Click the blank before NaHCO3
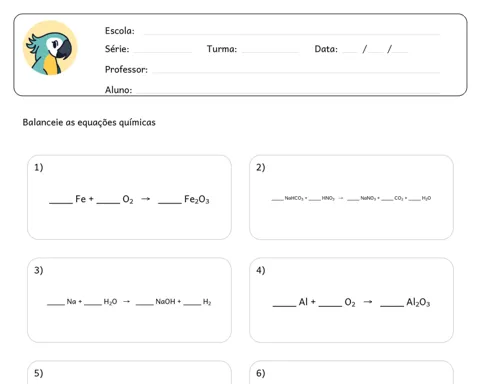Screen dimensions: 480x384 [x=277, y=200]
